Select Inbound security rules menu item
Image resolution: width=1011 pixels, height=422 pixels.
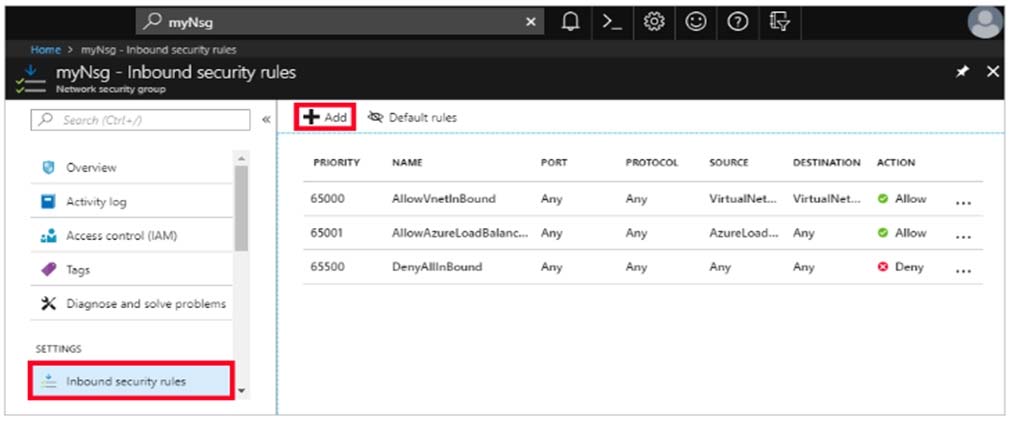tap(130, 381)
